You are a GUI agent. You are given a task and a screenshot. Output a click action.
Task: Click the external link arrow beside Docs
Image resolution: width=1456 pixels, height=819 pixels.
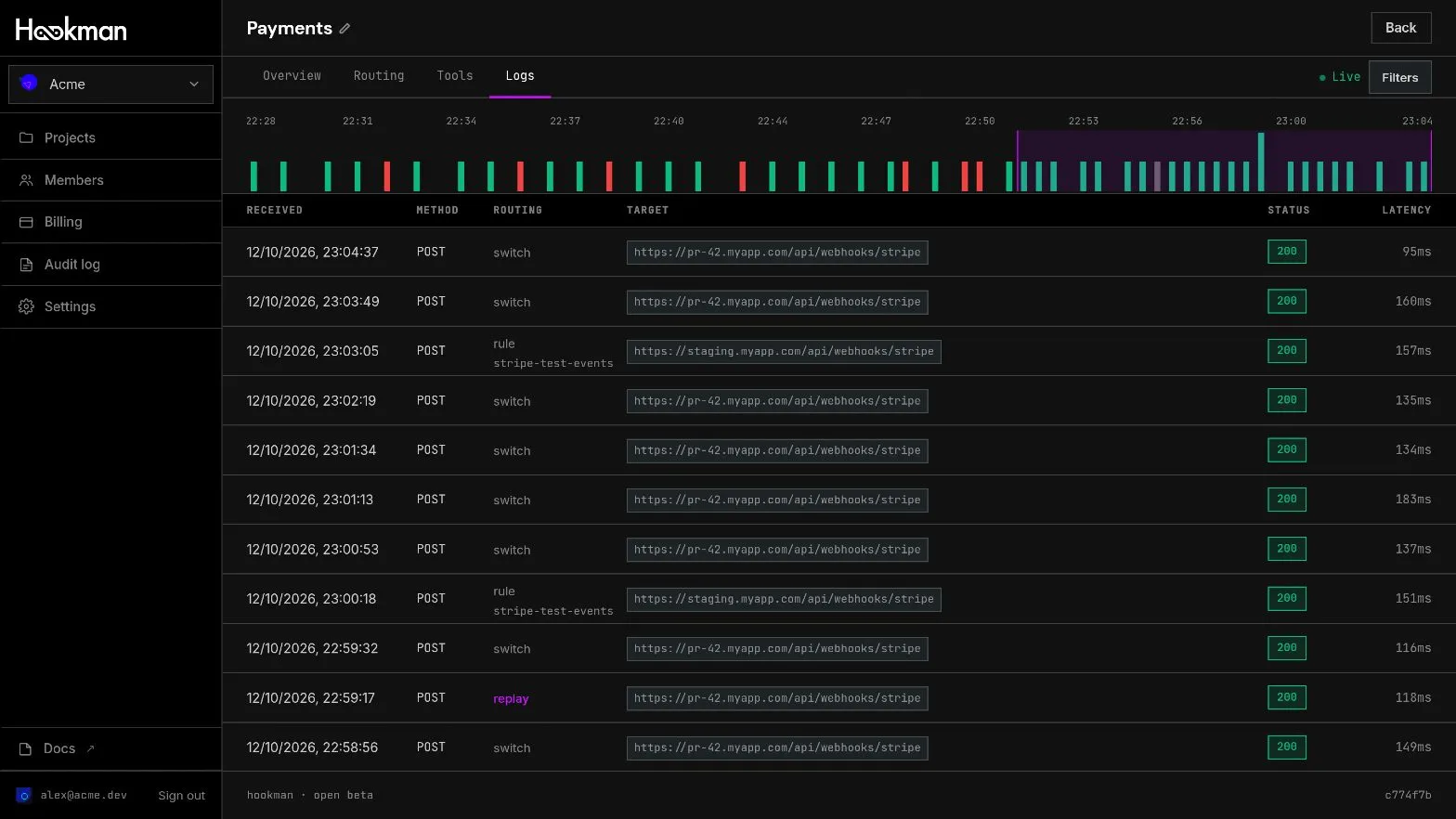90,748
